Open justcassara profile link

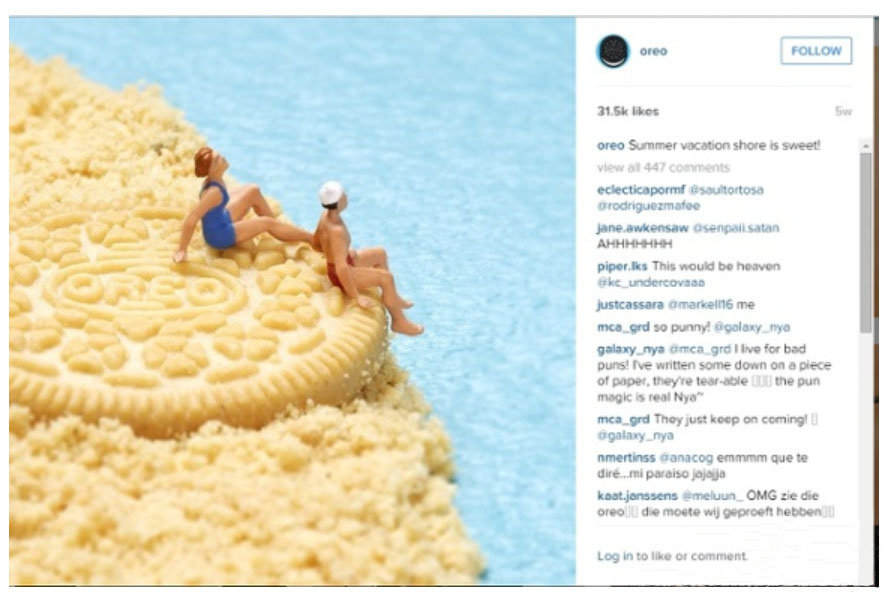pos(630,305)
